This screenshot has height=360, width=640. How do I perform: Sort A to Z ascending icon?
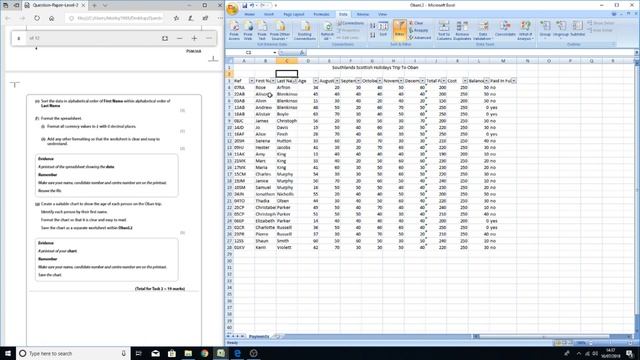tap(373, 26)
